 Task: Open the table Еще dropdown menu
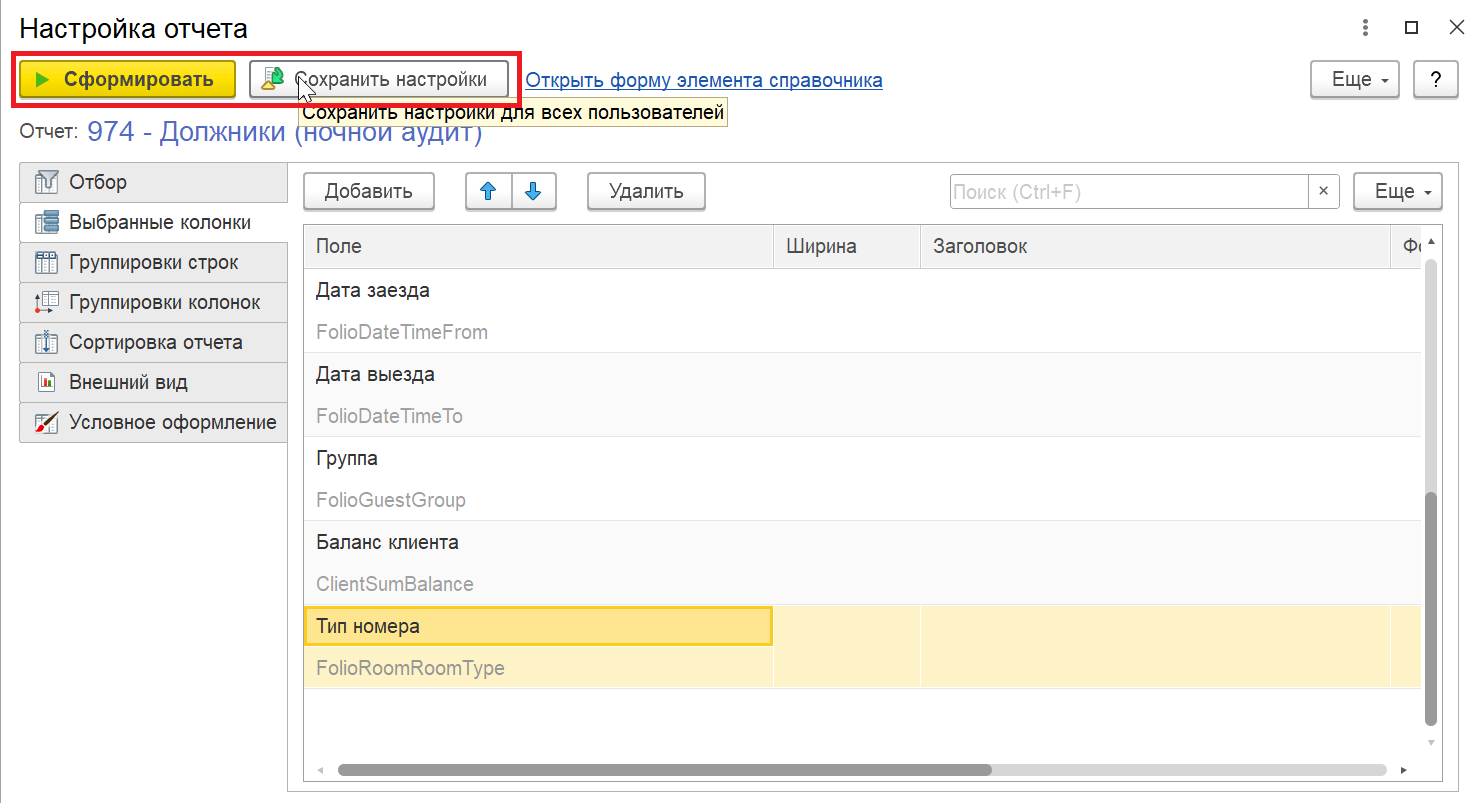pos(1397,191)
